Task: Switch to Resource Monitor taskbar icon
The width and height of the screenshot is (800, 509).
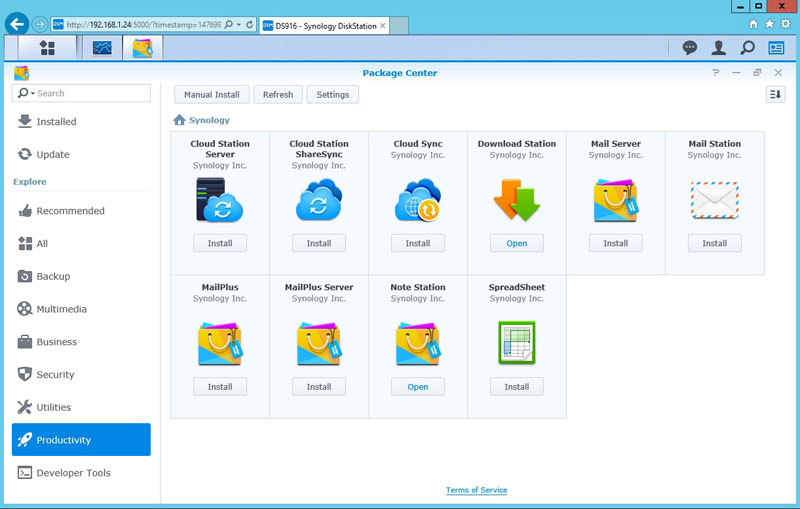Action: [102, 48]
